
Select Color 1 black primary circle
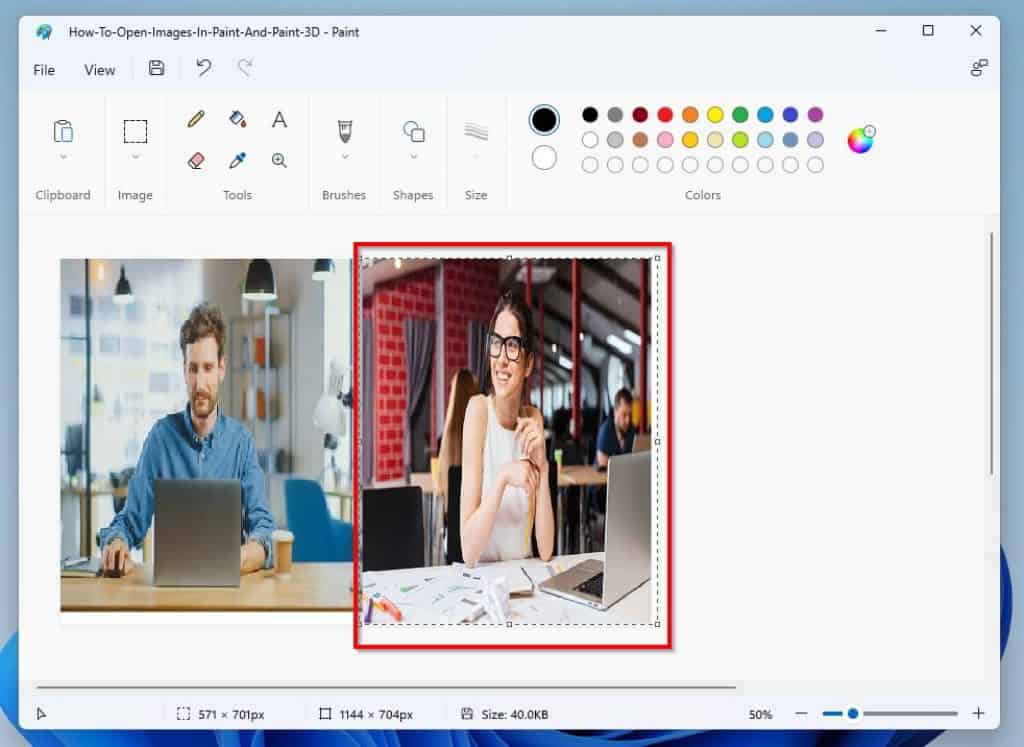pyautogui.click(x=544, y=119)
